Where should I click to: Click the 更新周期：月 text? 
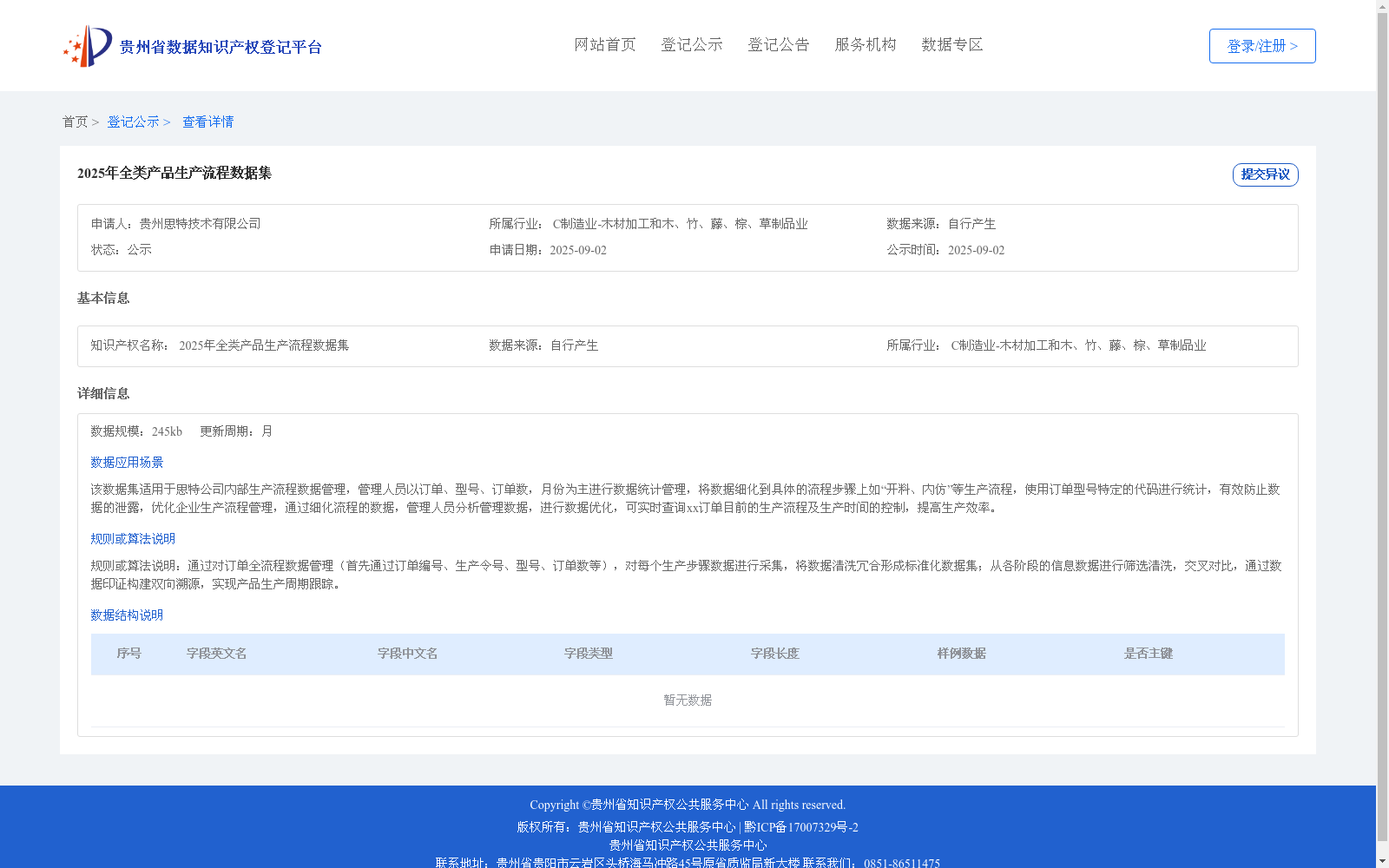236,431
